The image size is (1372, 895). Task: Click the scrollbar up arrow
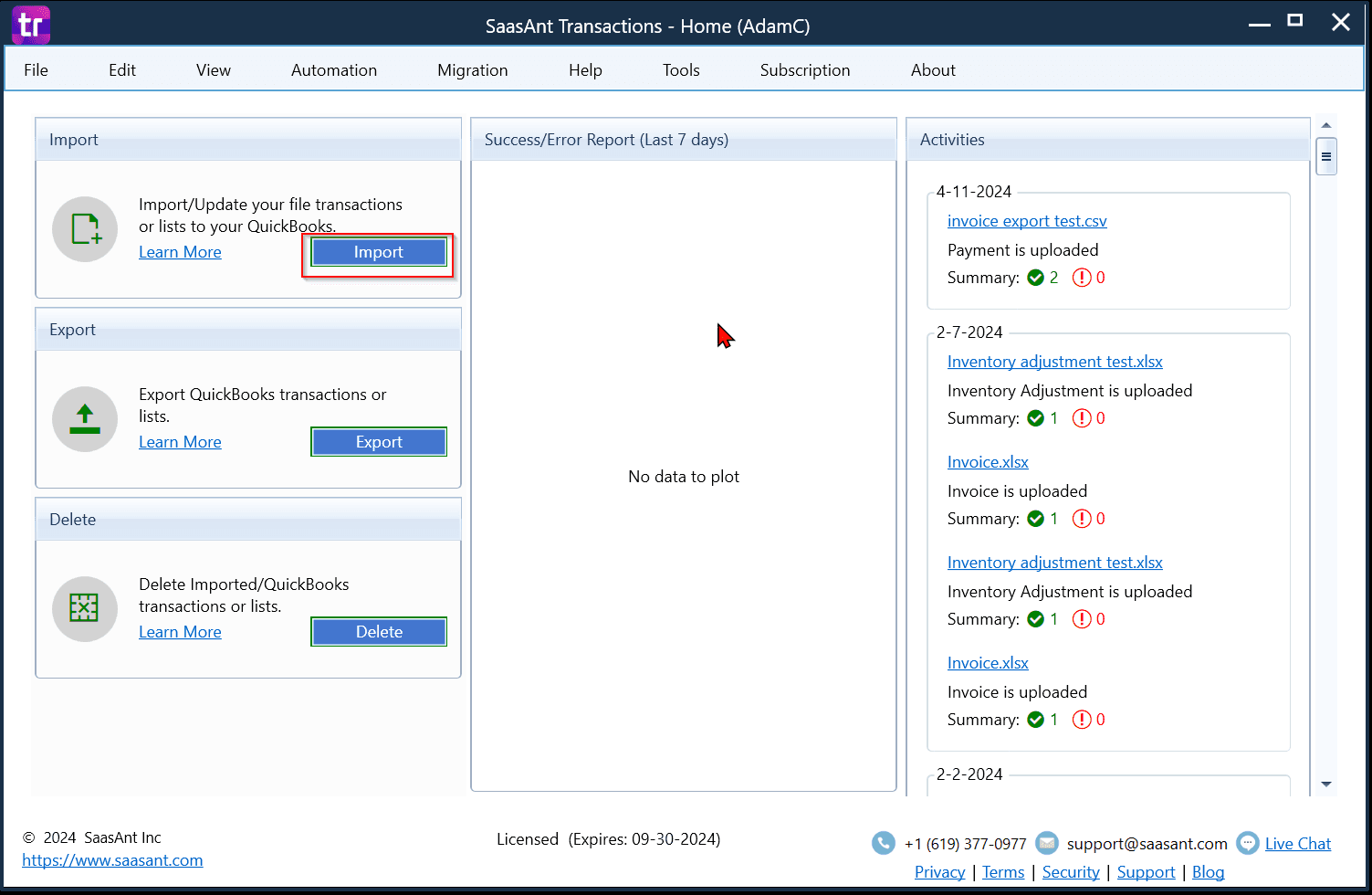tap(1326, 125)
